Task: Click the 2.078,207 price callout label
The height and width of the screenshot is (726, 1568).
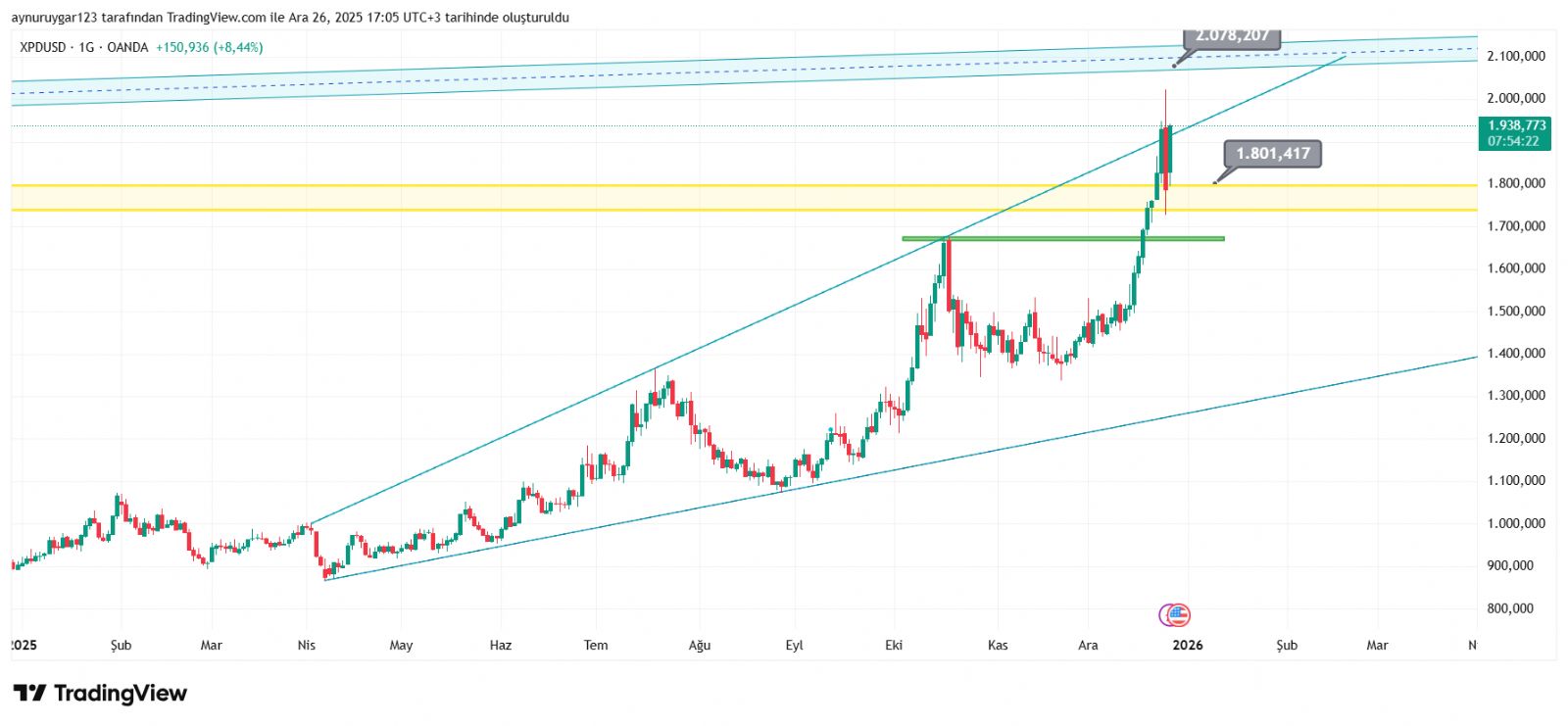Action: (x=1232, y=36)
